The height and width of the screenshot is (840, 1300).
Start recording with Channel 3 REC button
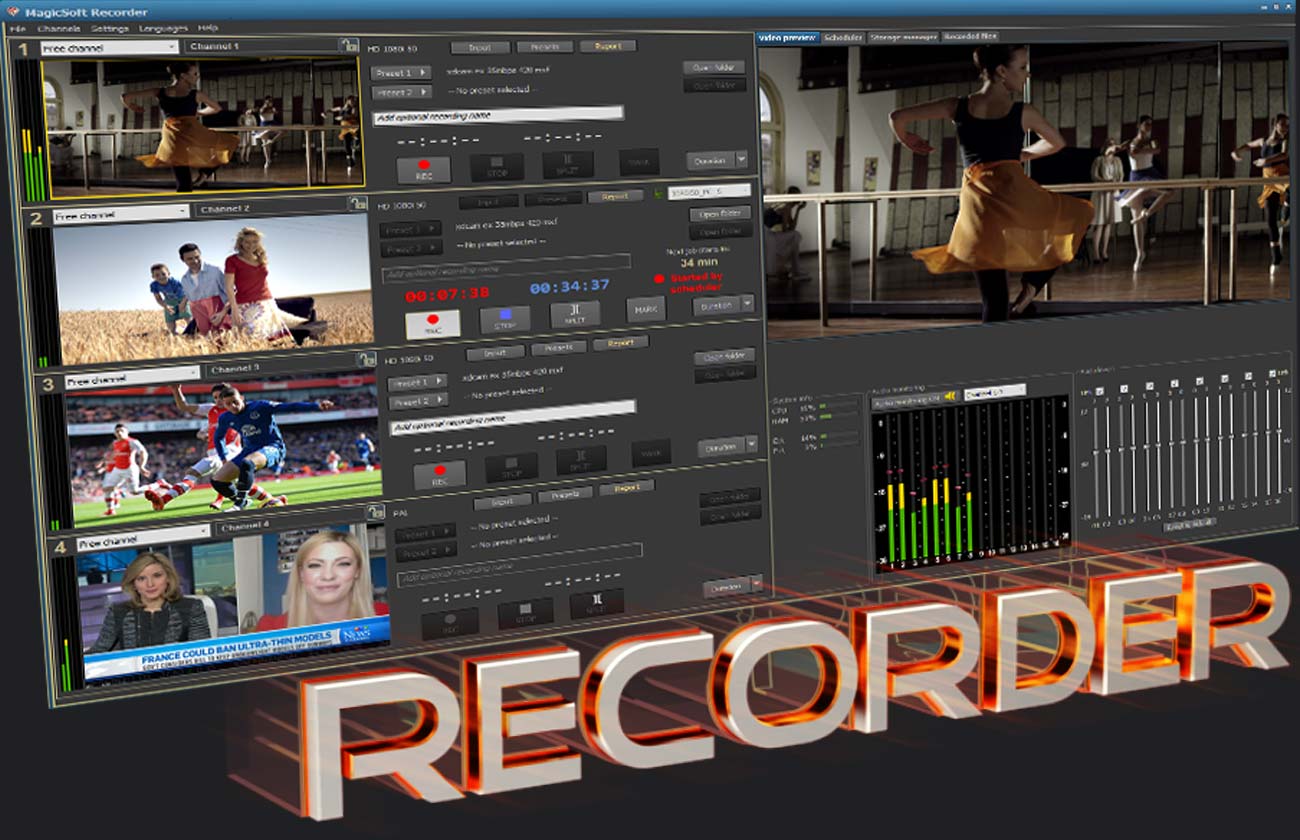point(439,473)
